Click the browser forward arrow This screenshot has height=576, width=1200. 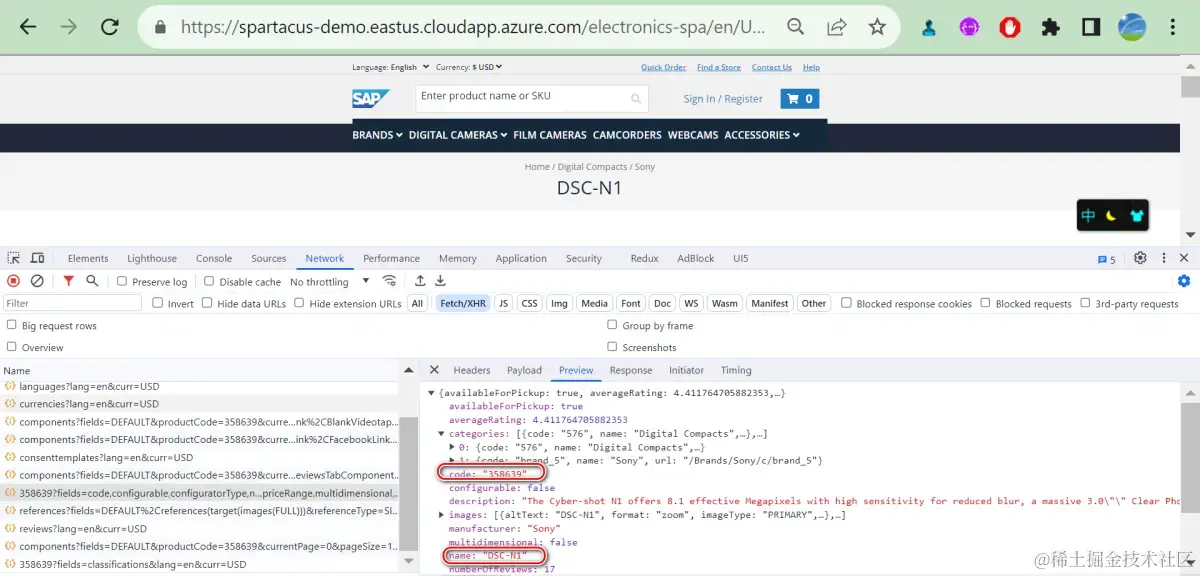(x=69, y=27)
